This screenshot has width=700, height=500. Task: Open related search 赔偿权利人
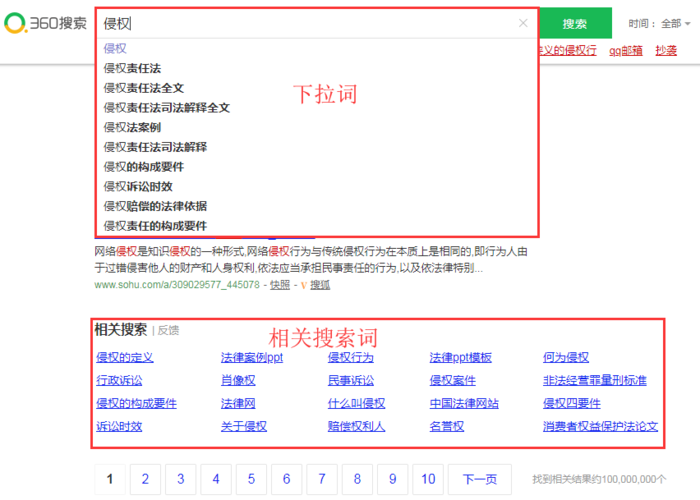pyautogui.click(x=356, y=426)
